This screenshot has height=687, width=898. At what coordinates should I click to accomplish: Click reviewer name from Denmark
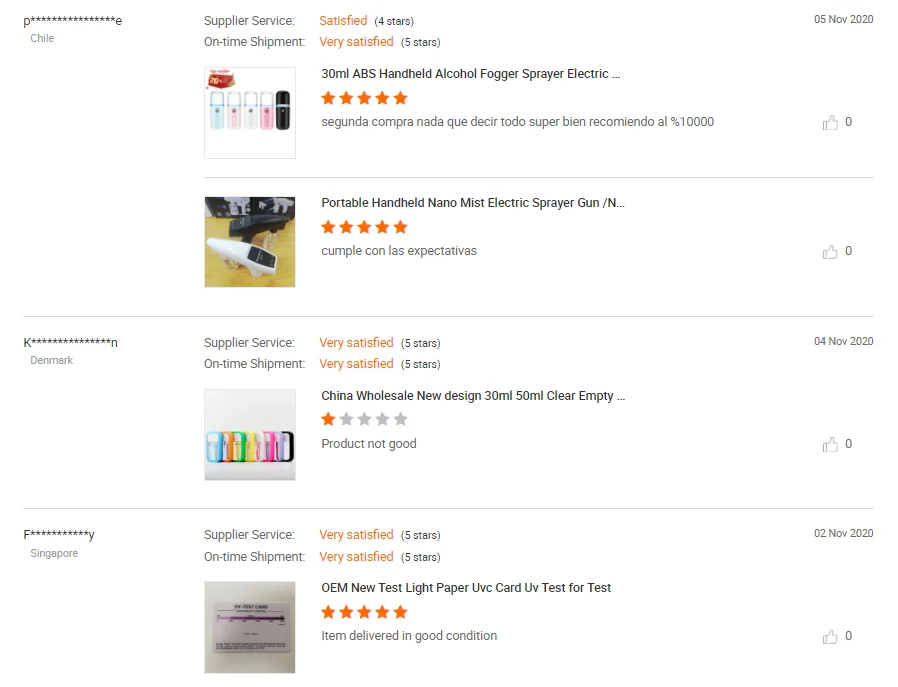[x=70, y=343]
